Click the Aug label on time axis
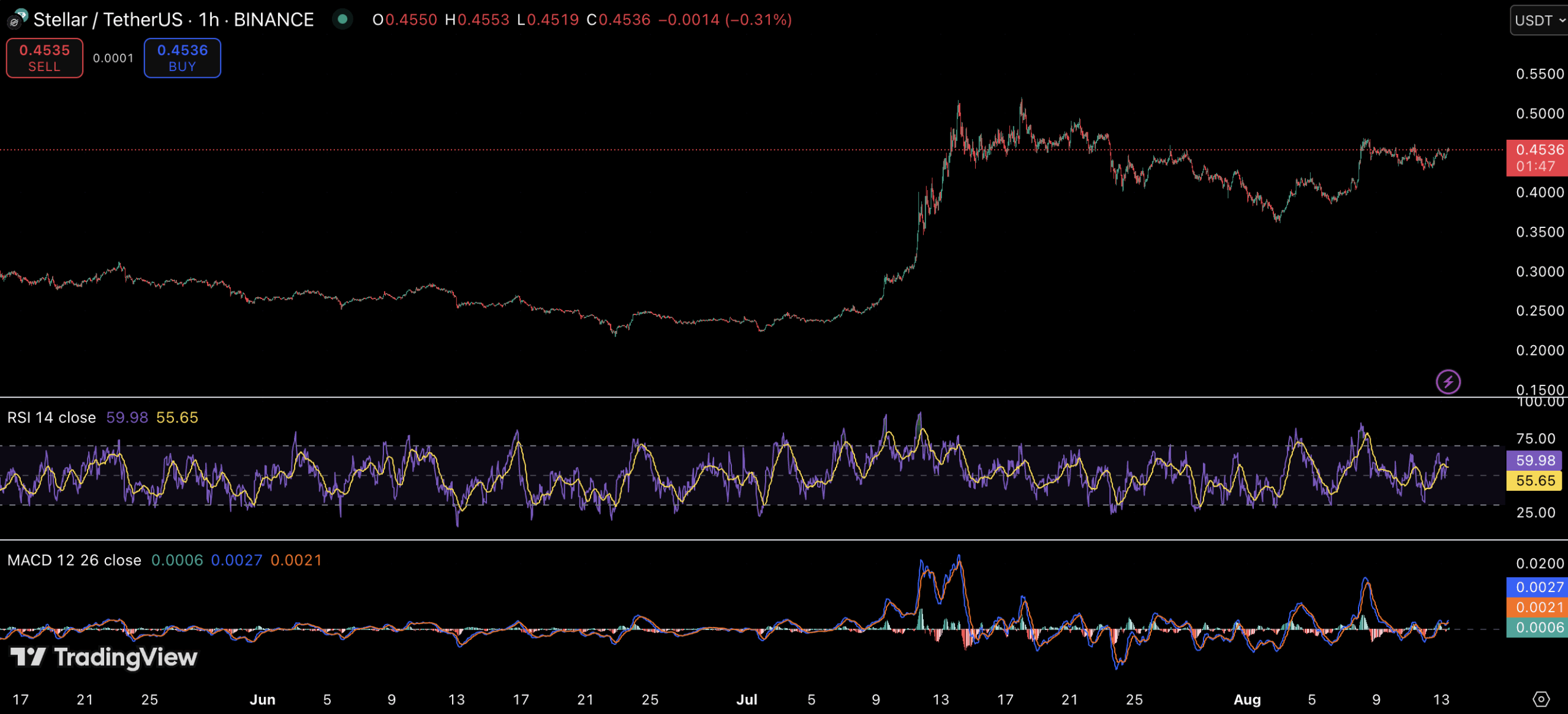 (x=1247, y=699)
